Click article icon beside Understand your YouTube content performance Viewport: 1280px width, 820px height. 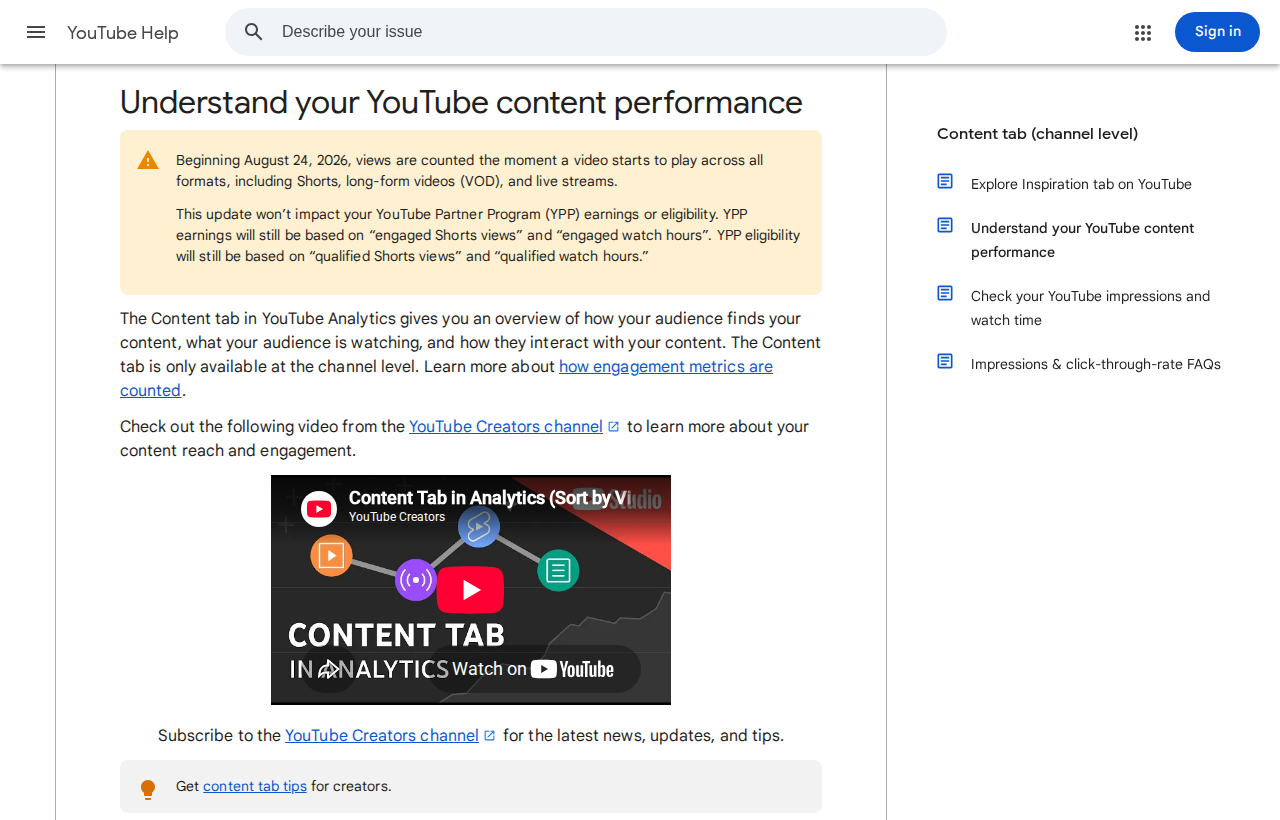click(945, 225)
